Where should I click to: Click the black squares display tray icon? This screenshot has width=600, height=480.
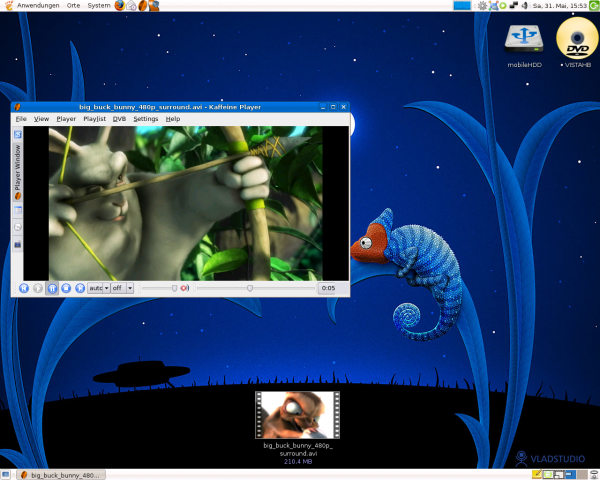514,6
